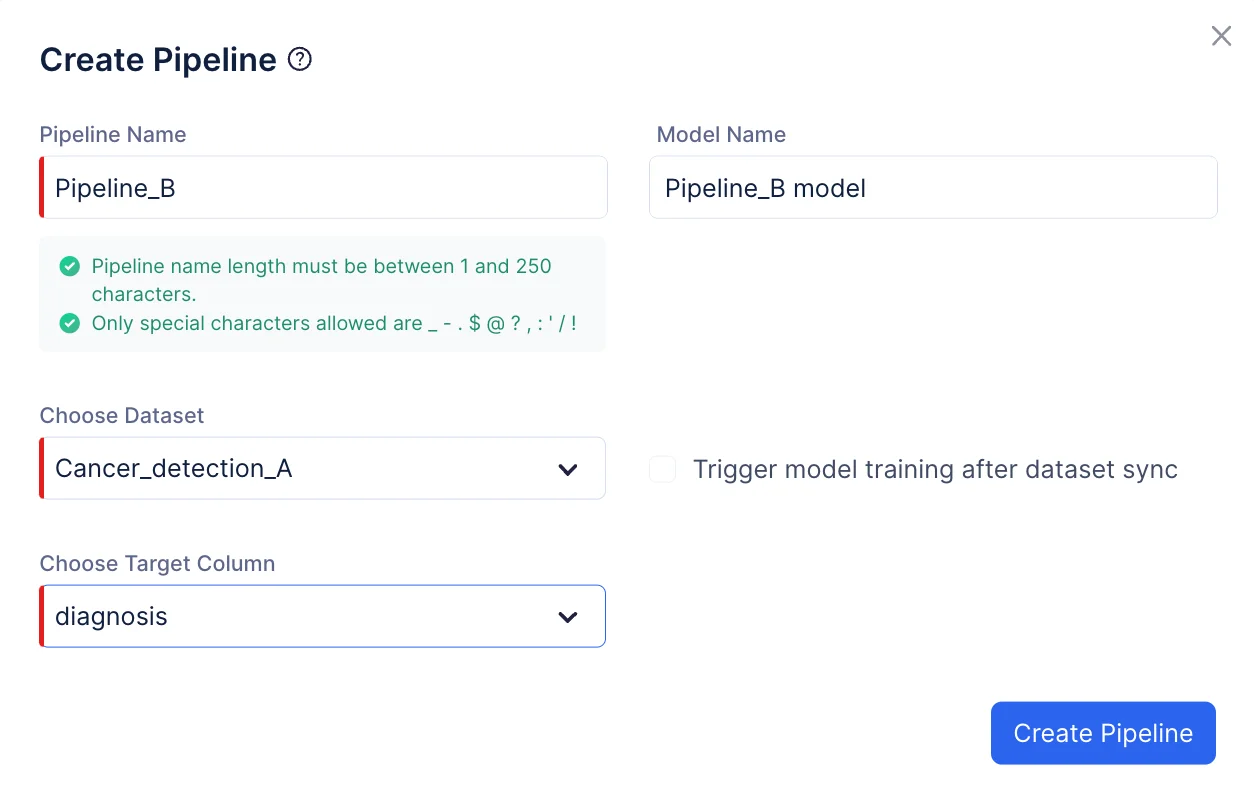Click the 'Choose Dataset' label
Viewport: 1254px width, 802px height.
coord(122,416)
